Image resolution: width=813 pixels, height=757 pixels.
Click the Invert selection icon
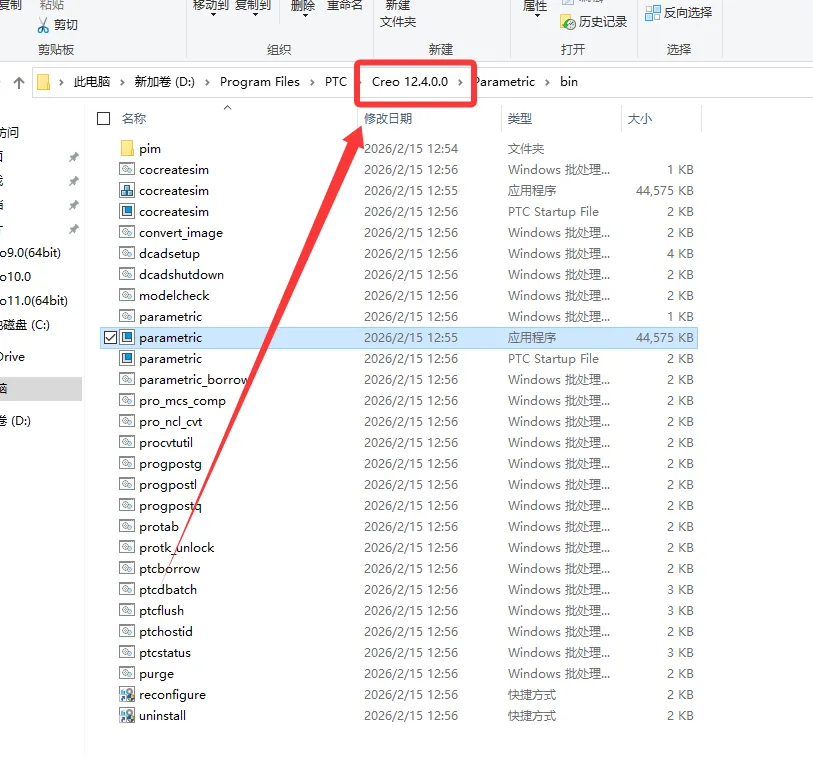point(652,13)
